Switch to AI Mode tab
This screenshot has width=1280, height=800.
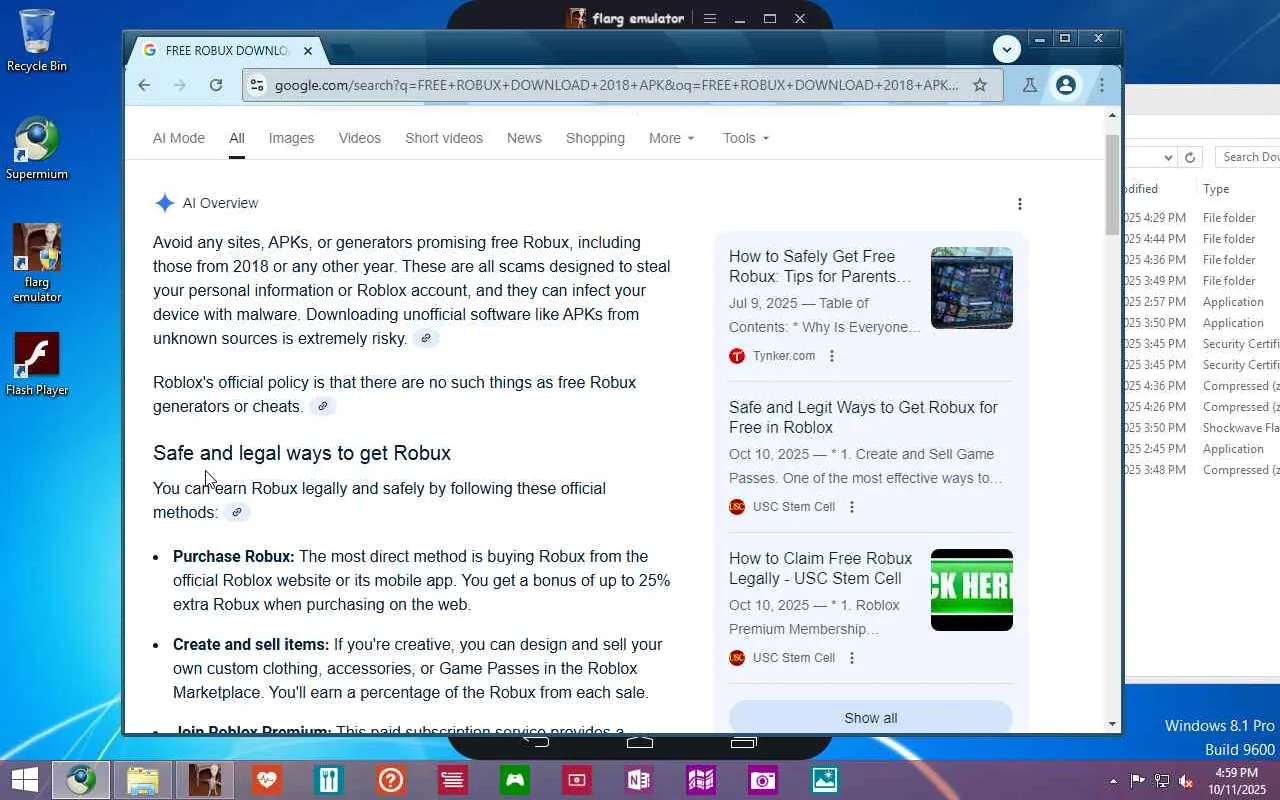pos(179,138)
